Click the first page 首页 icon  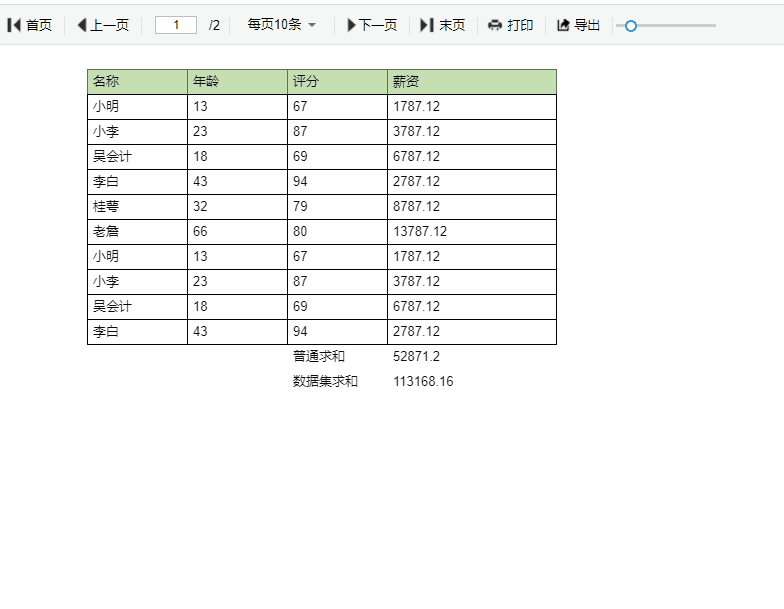(14, 25)
